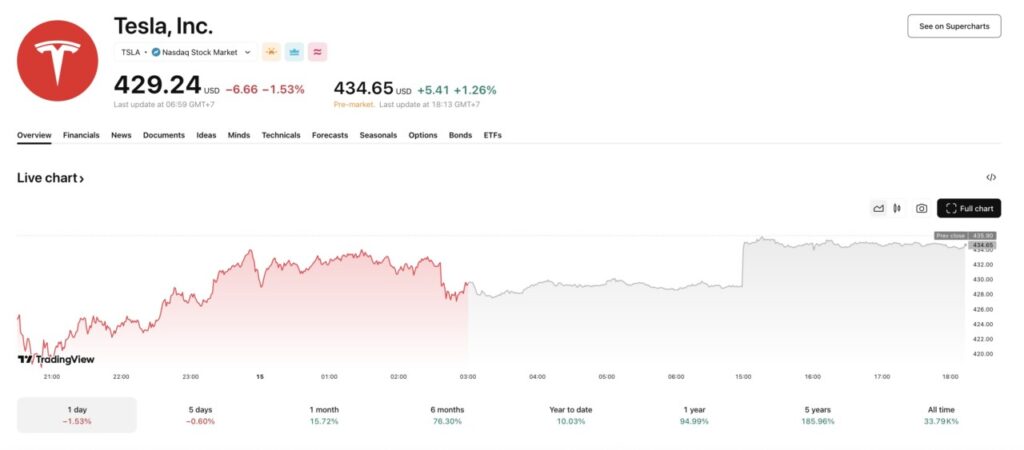Viewport: 1024px width, 450px height.
Task: Select the 1 day range
Action: (76, 415)
